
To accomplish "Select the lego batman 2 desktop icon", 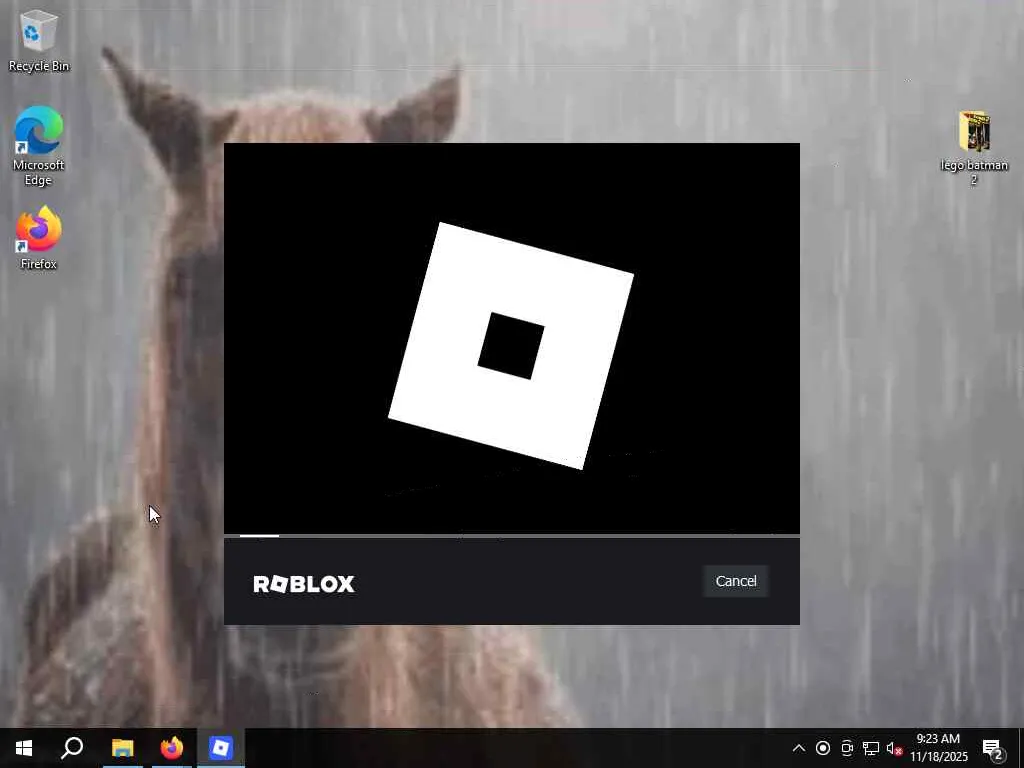I will (974, 148).
